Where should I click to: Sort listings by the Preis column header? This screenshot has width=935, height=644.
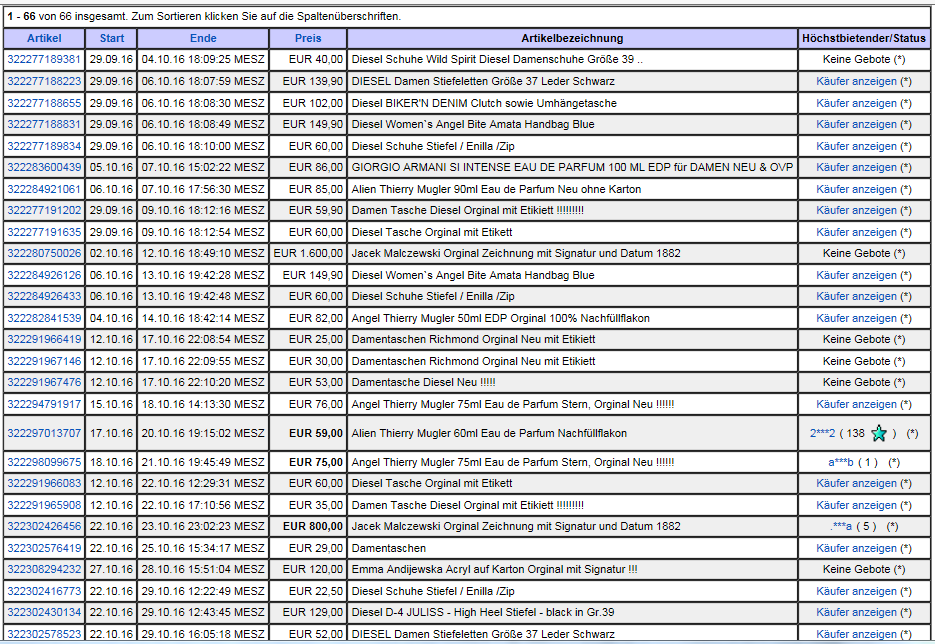pyautogui.click(x=308, y=38)
